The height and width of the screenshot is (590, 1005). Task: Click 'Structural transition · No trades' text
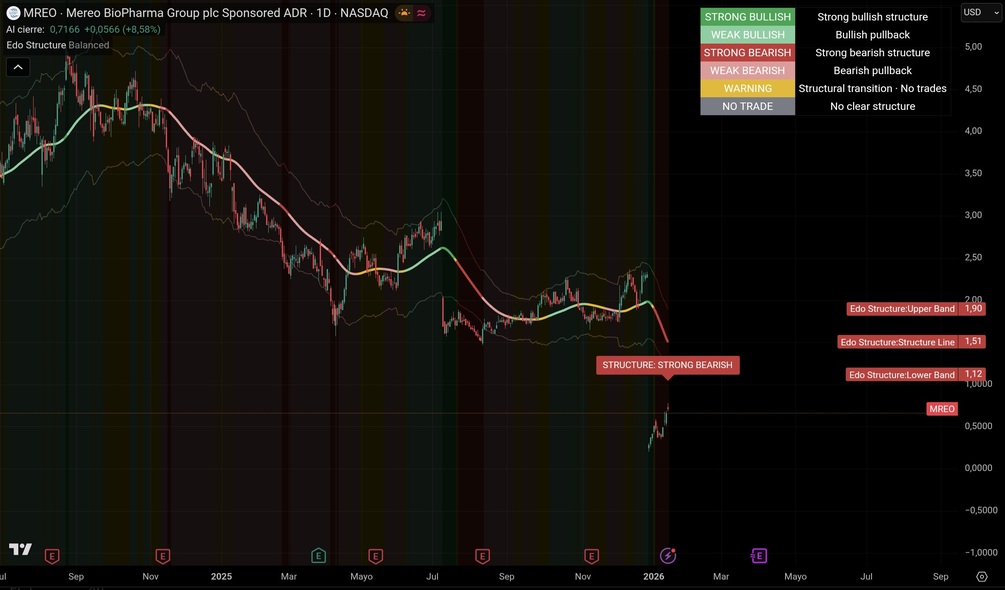[x=872, y=88]
